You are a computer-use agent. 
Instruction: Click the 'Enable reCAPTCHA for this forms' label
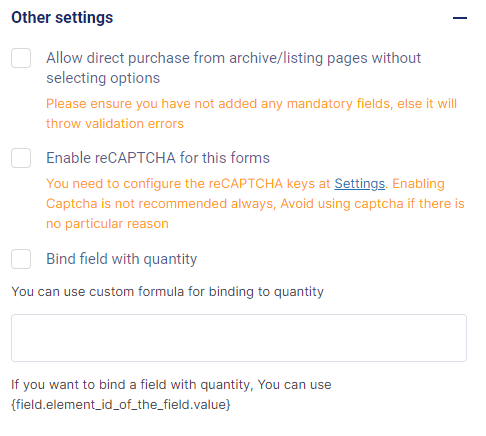click(x=158, y=158)
